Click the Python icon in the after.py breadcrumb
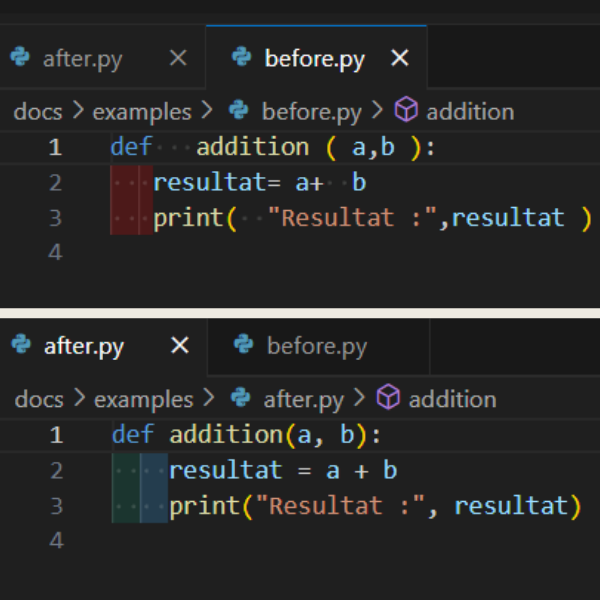The image size is (600, 600). [x=240, y=398]
